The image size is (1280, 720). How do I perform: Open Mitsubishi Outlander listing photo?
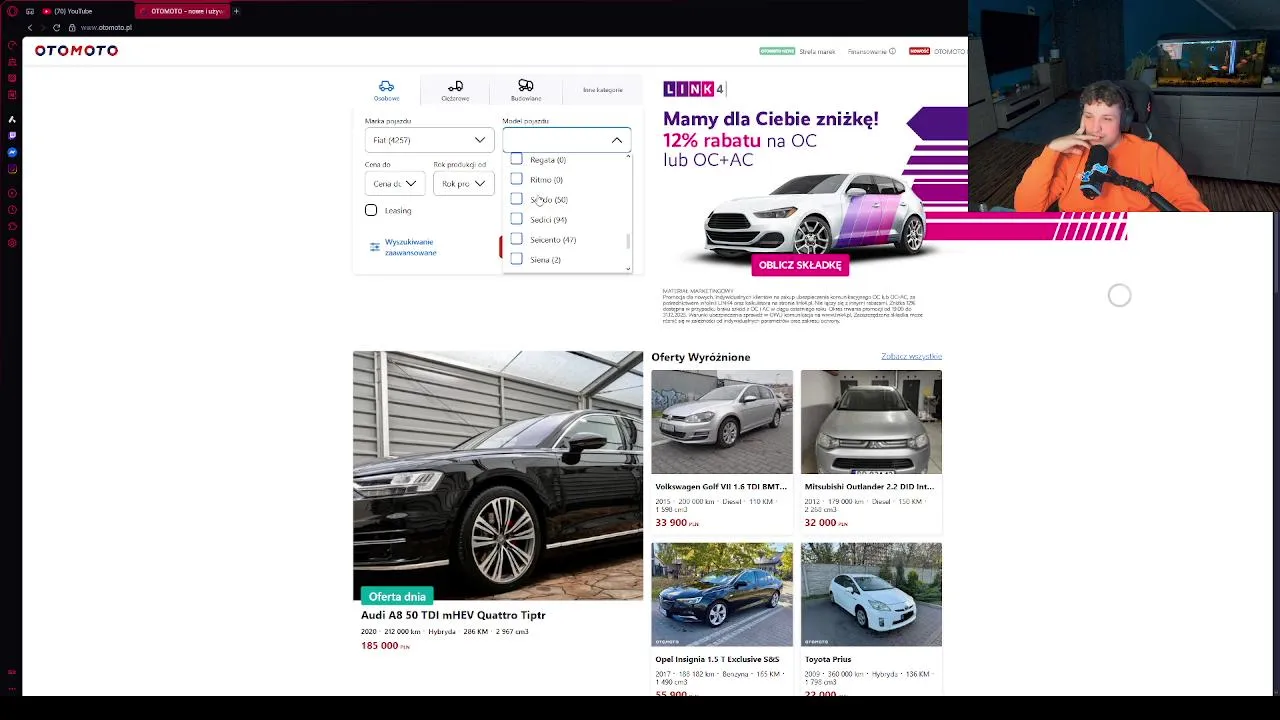[x=871, y=422]
